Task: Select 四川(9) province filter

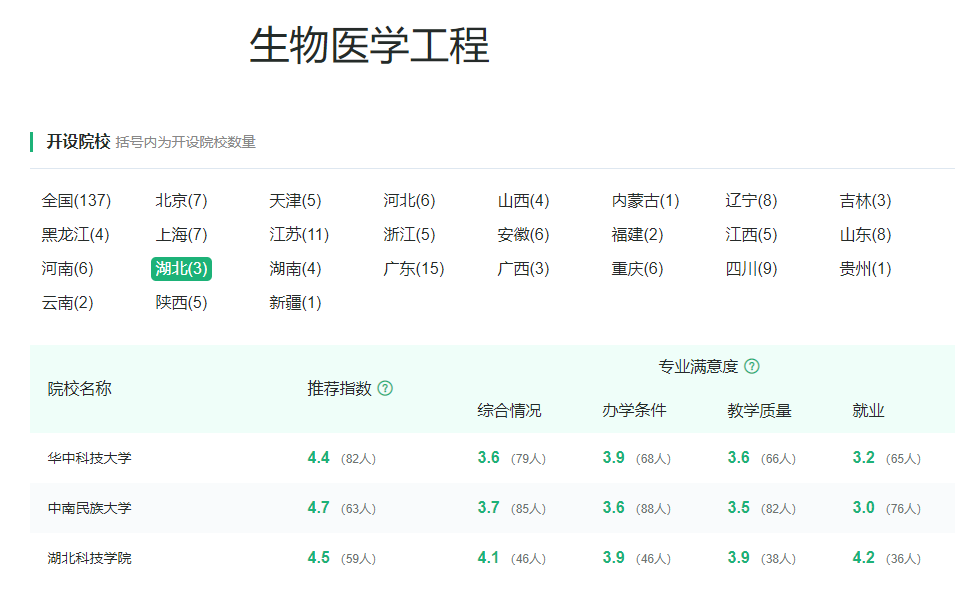Action: click(751, 269)
